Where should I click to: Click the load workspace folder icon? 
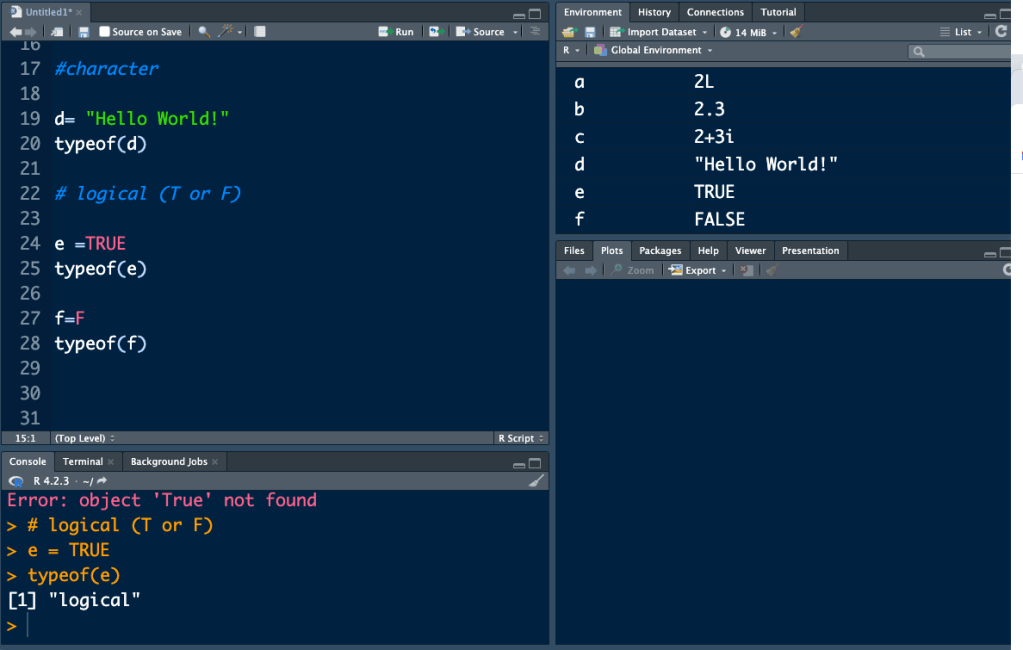pyautogui.click(x=570, y=32)
